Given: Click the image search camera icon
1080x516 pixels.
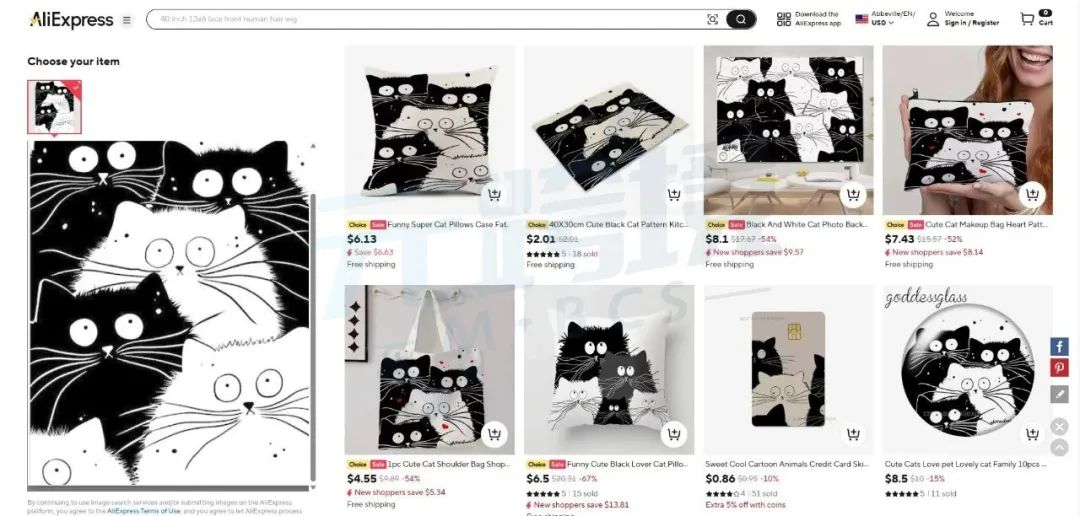Looking at the screenshot, I should [712, 19].
